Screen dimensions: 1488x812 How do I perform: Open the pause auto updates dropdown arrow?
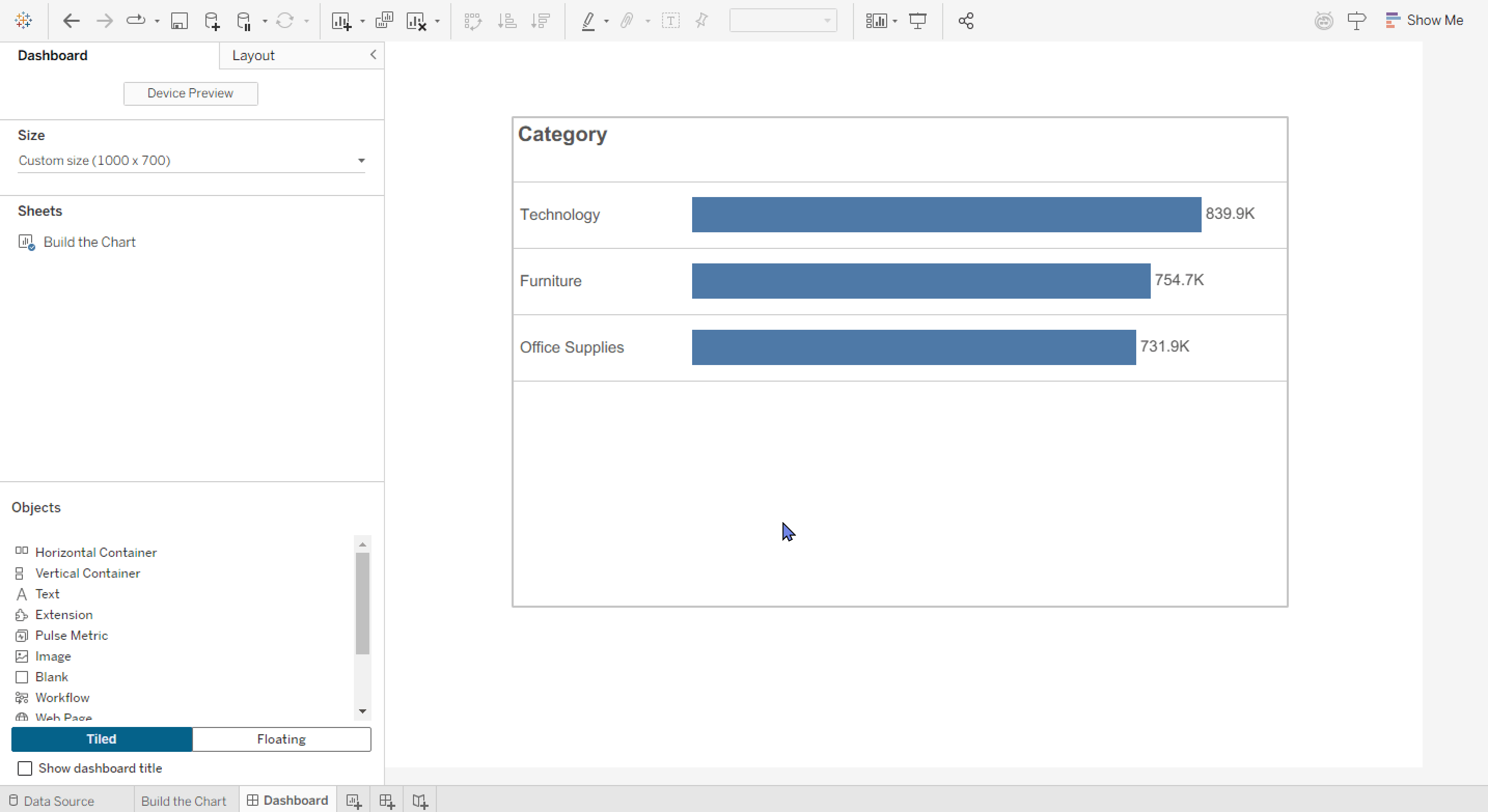pos(265,21)
